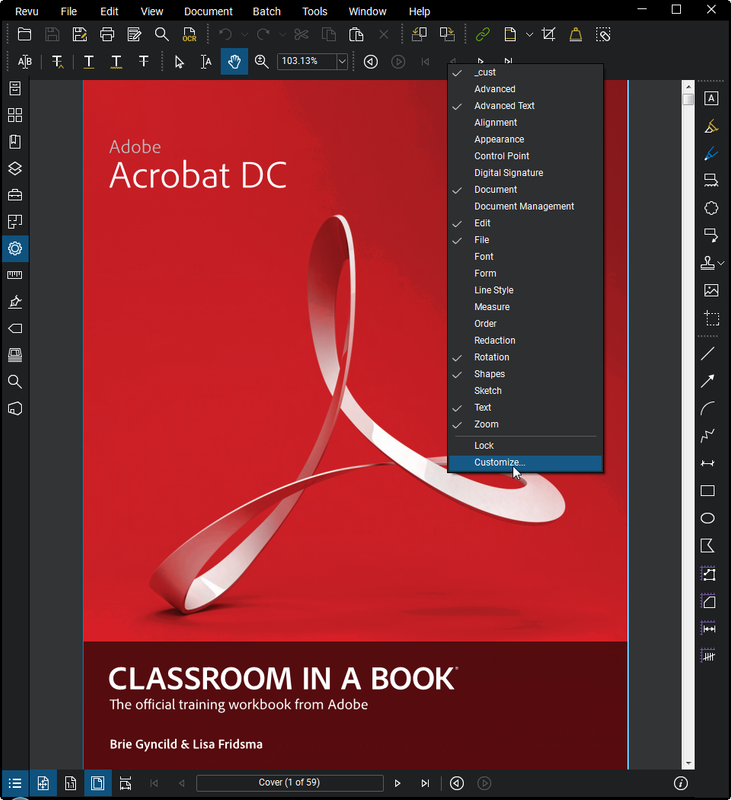The width and height of the screenshot is (731, 800).
Task: Uncheck the Zoom toolbar
Action: tap(525, 424)
